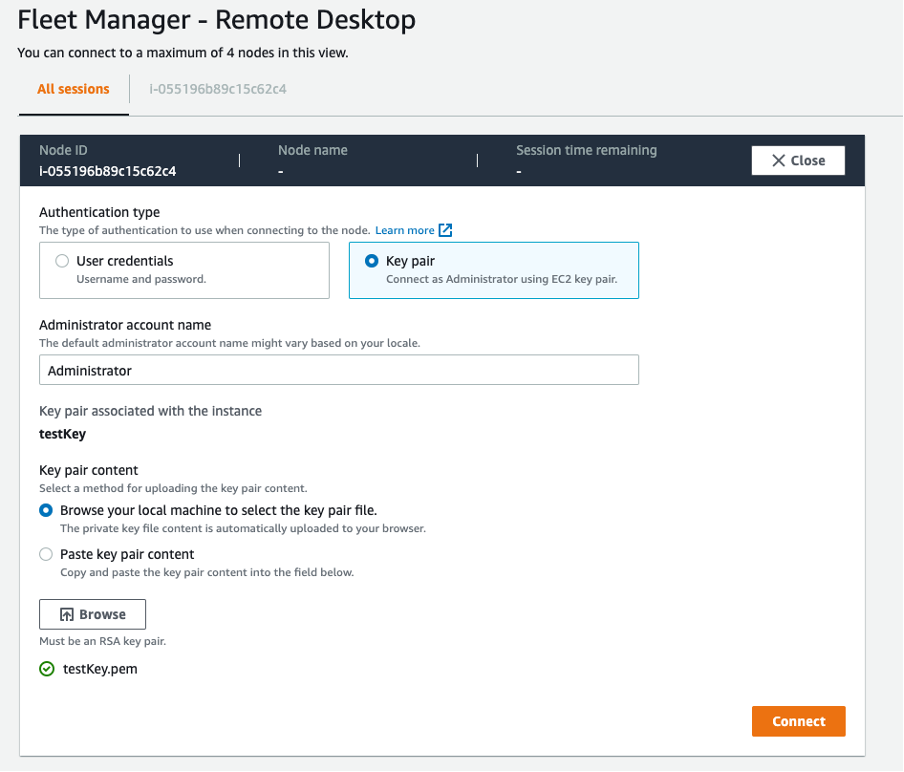Click the Node name header label
The width and height of the screenshot is (904, 772).
pos(312,150)
